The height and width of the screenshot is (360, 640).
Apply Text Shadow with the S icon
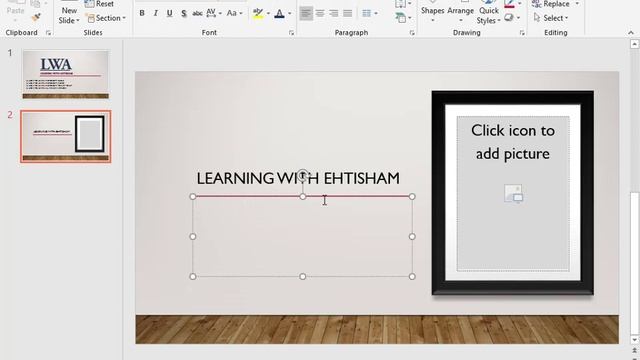[x=184, y=13]
